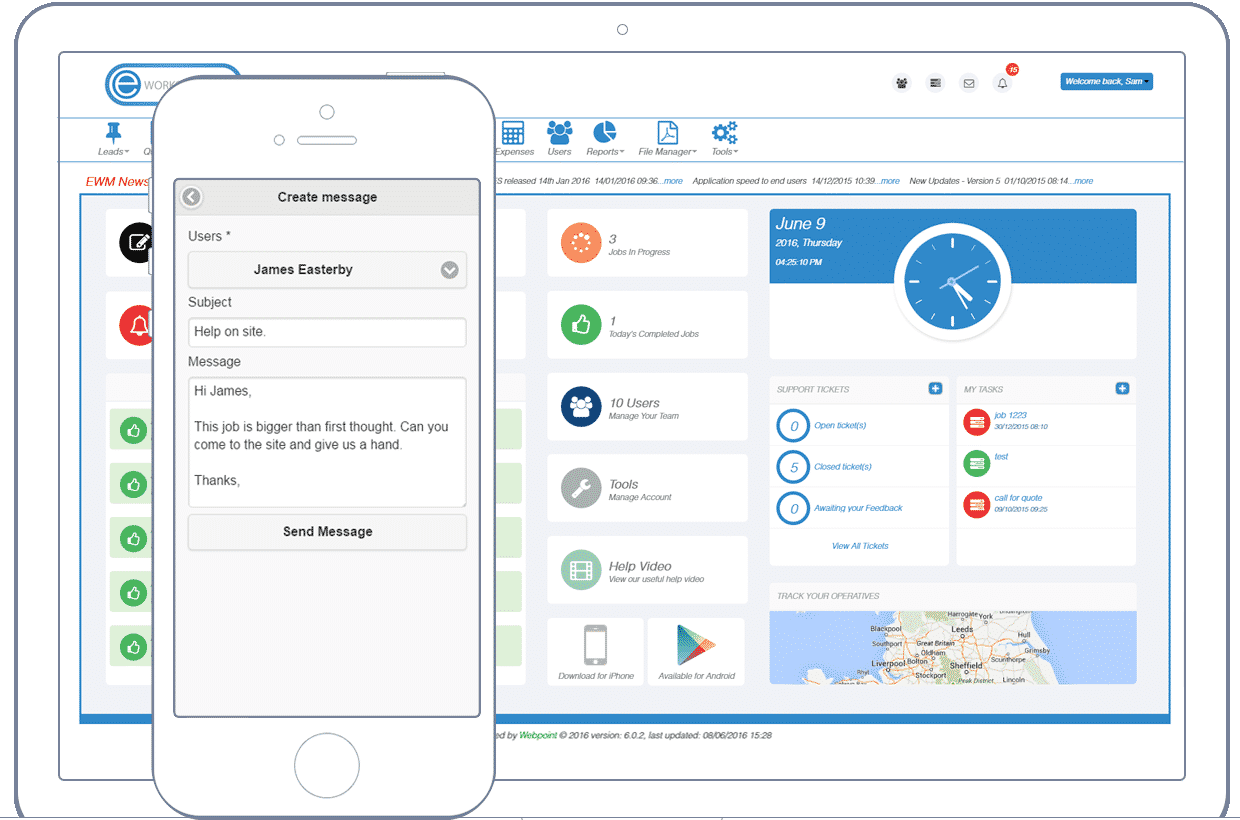Viewport: 1240px width, 820px height.
Task: Open the Open ticket(s) link
Action: point(840,426)
